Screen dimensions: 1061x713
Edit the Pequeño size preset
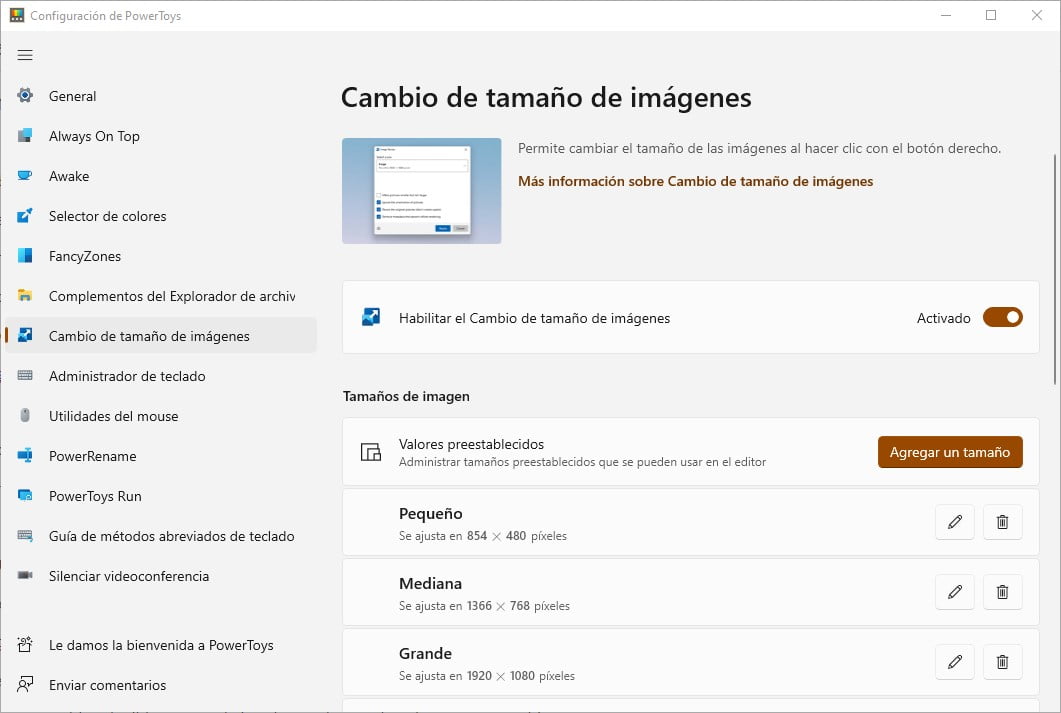[x=955, y=522]
